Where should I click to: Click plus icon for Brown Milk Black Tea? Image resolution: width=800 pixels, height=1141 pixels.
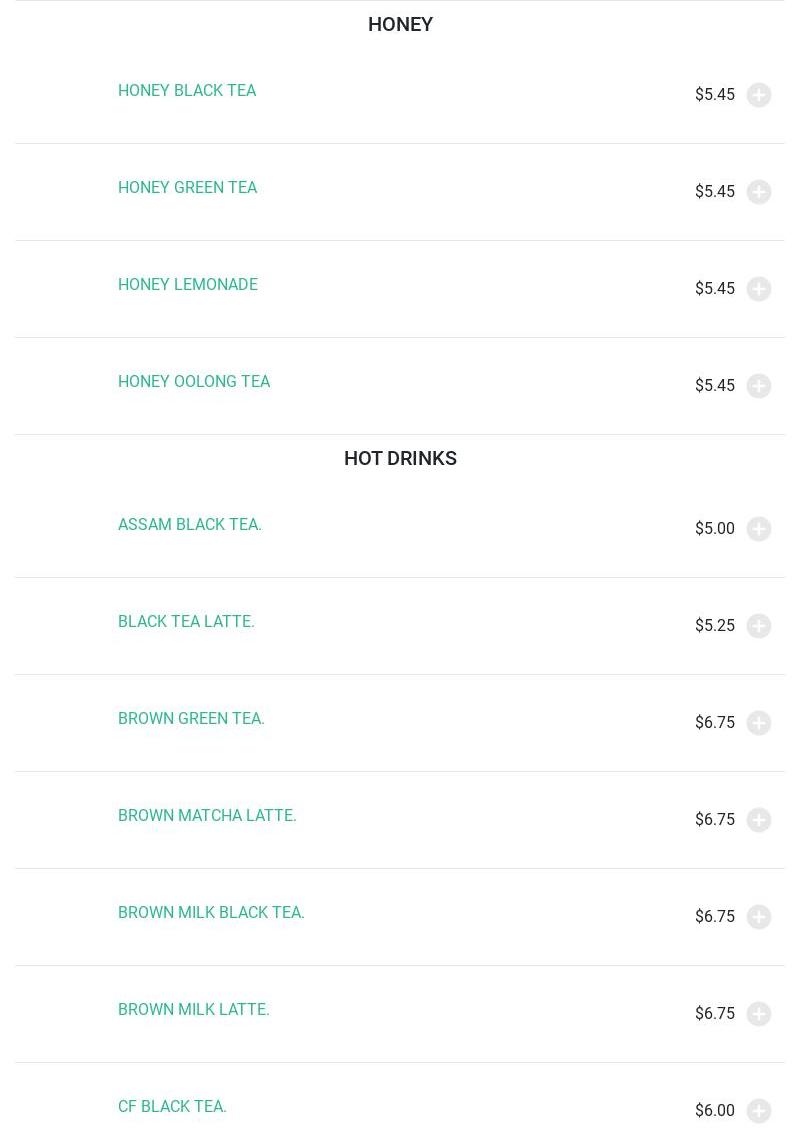[x=759, y=917]
